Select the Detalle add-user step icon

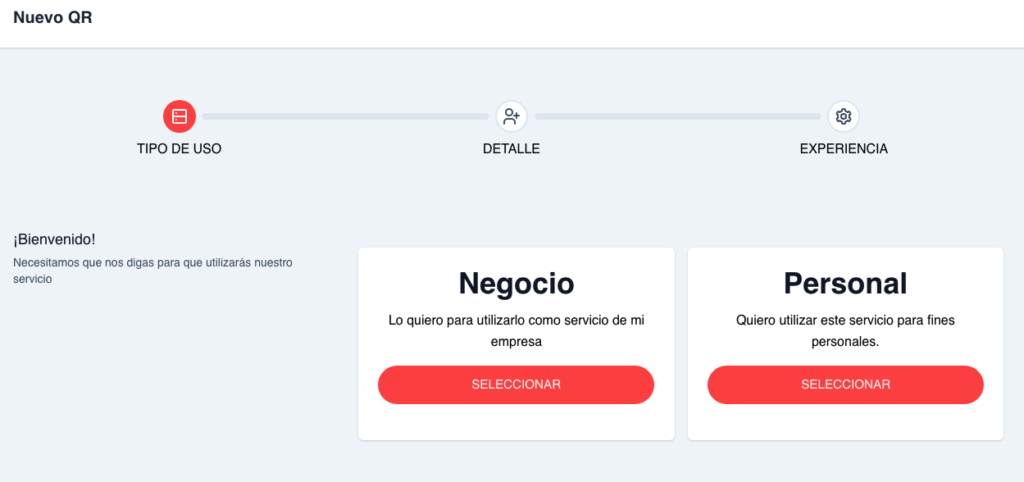pyautogui.click(x=511, y=116)
